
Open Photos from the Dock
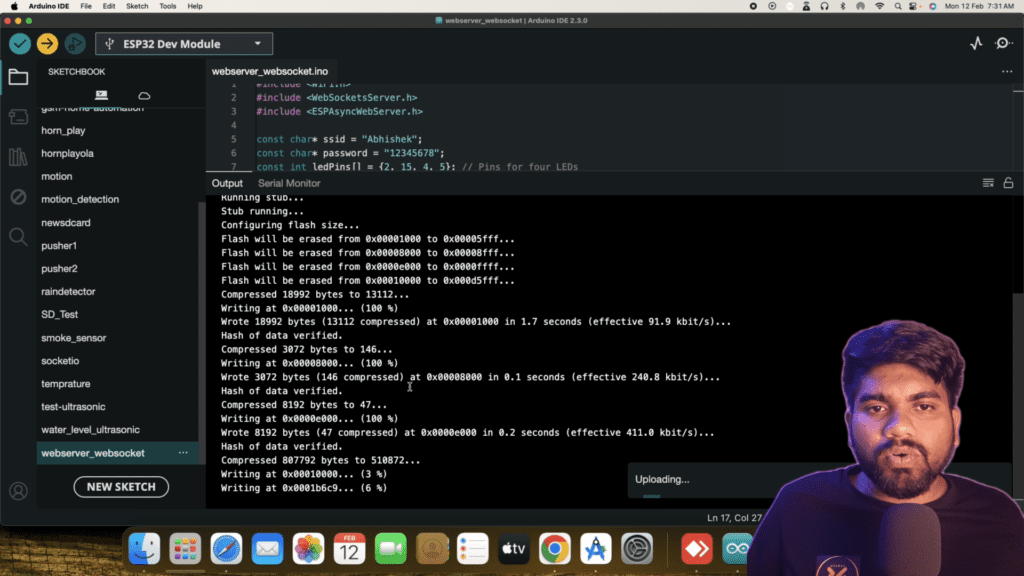(x=308, y=548)
